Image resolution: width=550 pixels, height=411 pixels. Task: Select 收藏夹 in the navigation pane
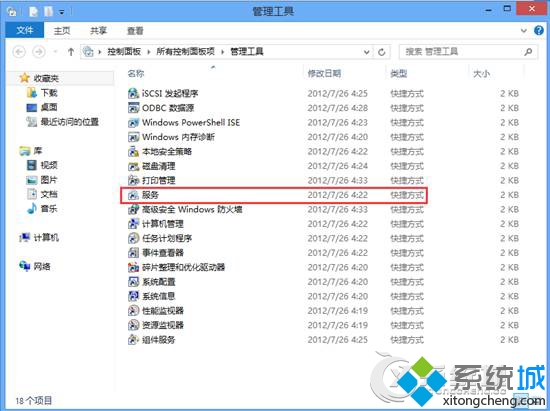46,78
